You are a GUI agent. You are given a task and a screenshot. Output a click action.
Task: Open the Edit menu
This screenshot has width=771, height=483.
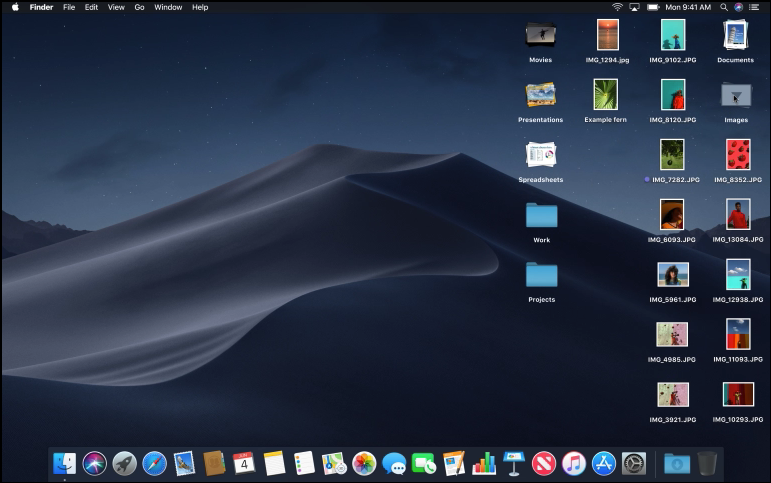point(91,7)
